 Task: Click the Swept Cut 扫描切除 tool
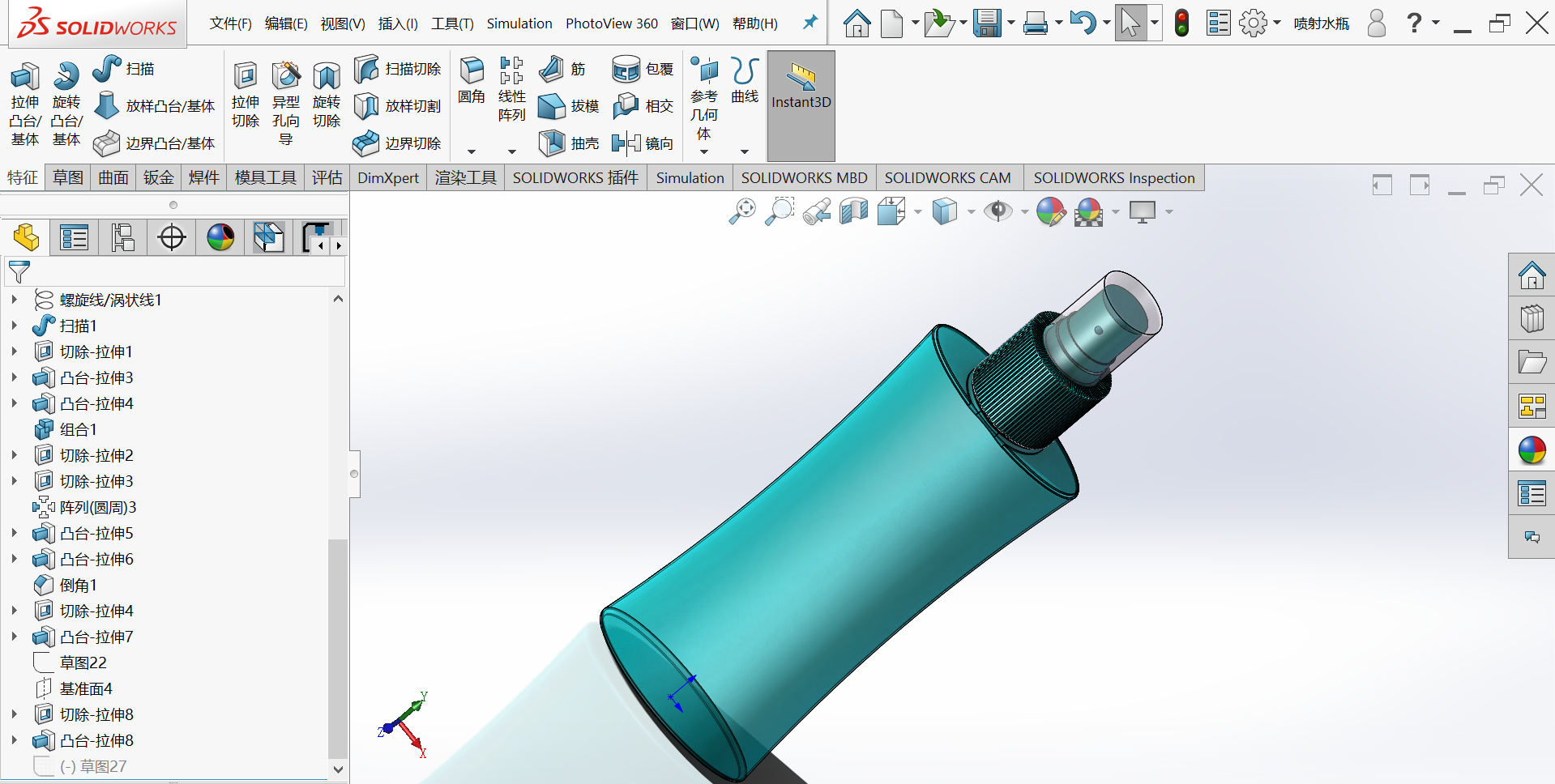(397, 69)
